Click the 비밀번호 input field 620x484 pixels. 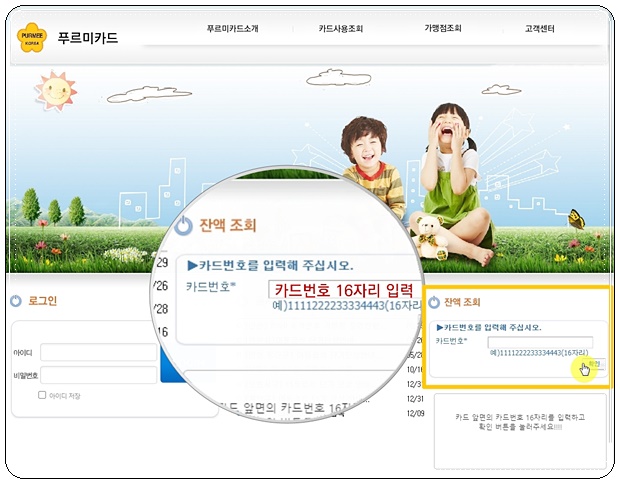click(98, 375)
